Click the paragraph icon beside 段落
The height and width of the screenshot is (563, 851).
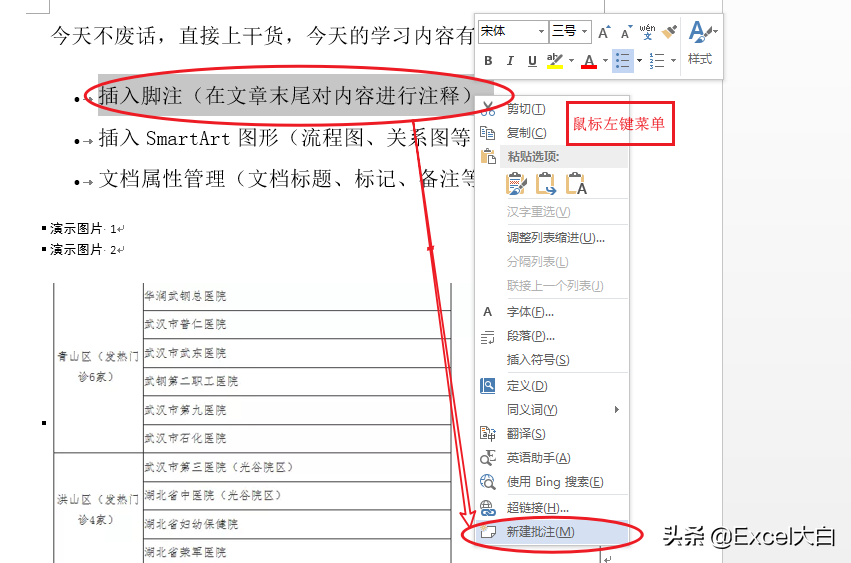click(x=487, y=337)
